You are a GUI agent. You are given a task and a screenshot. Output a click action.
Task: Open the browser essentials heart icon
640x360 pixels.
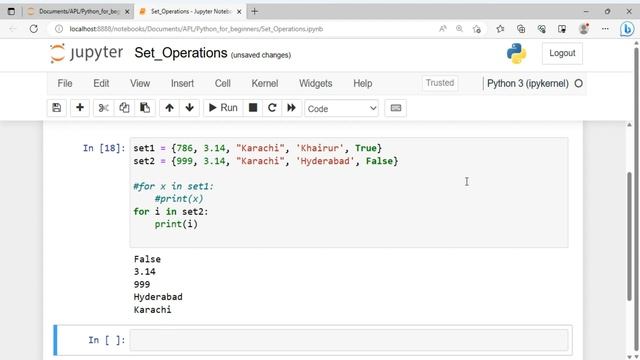pos(542,29)
